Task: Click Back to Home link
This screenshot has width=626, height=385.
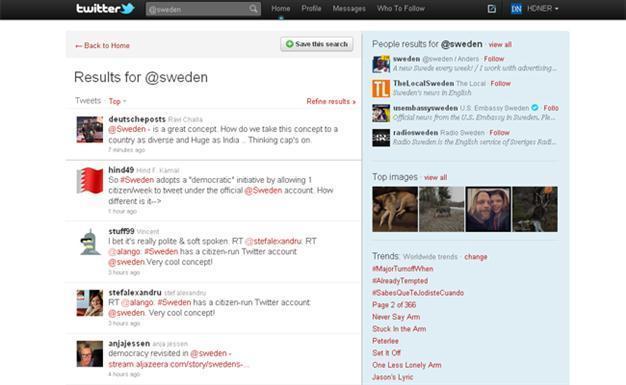Action: (x=103, y=46)
